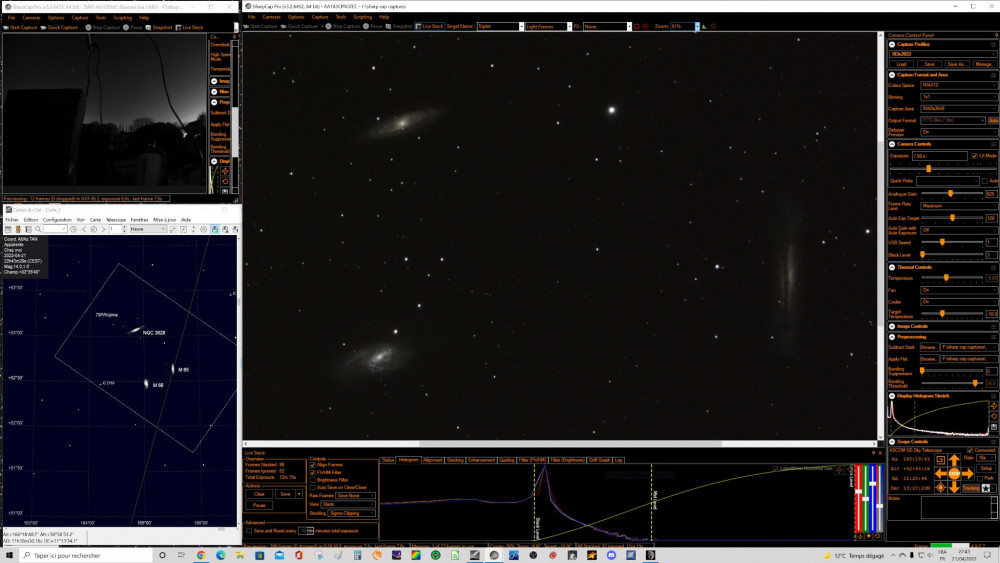
Task: Click Live Stack in main SharpCap toolbar
Action: coord(429,26)
